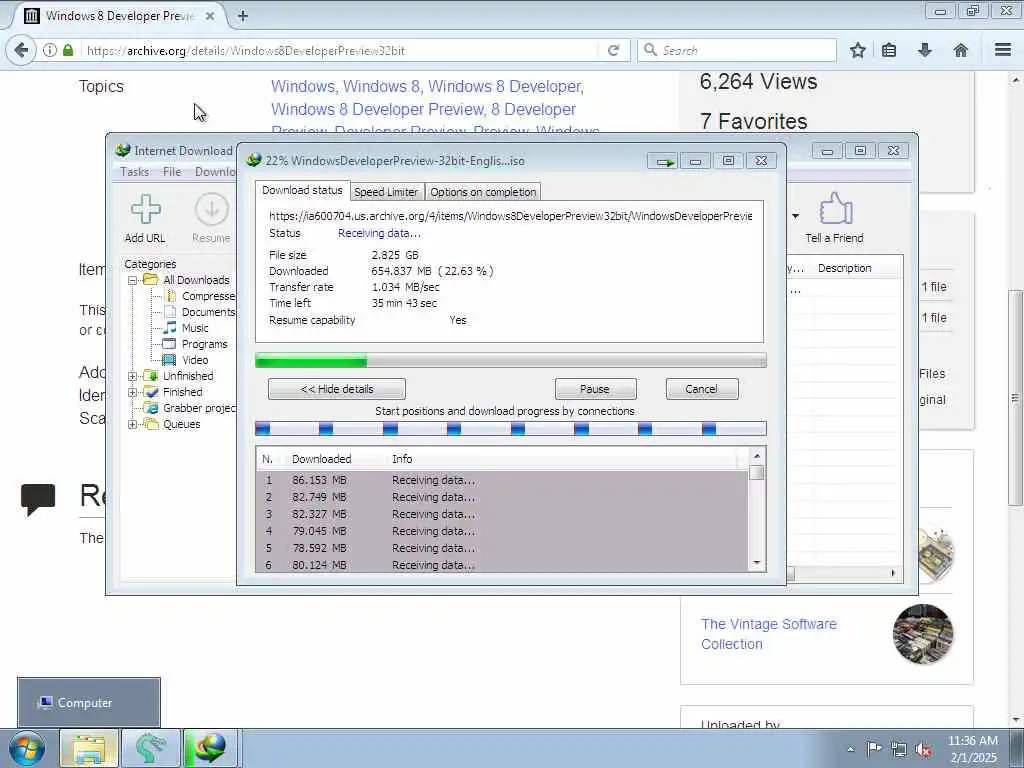
Task: Click the Internet Download Manager taskbar icon
Action: click(210, 748)
